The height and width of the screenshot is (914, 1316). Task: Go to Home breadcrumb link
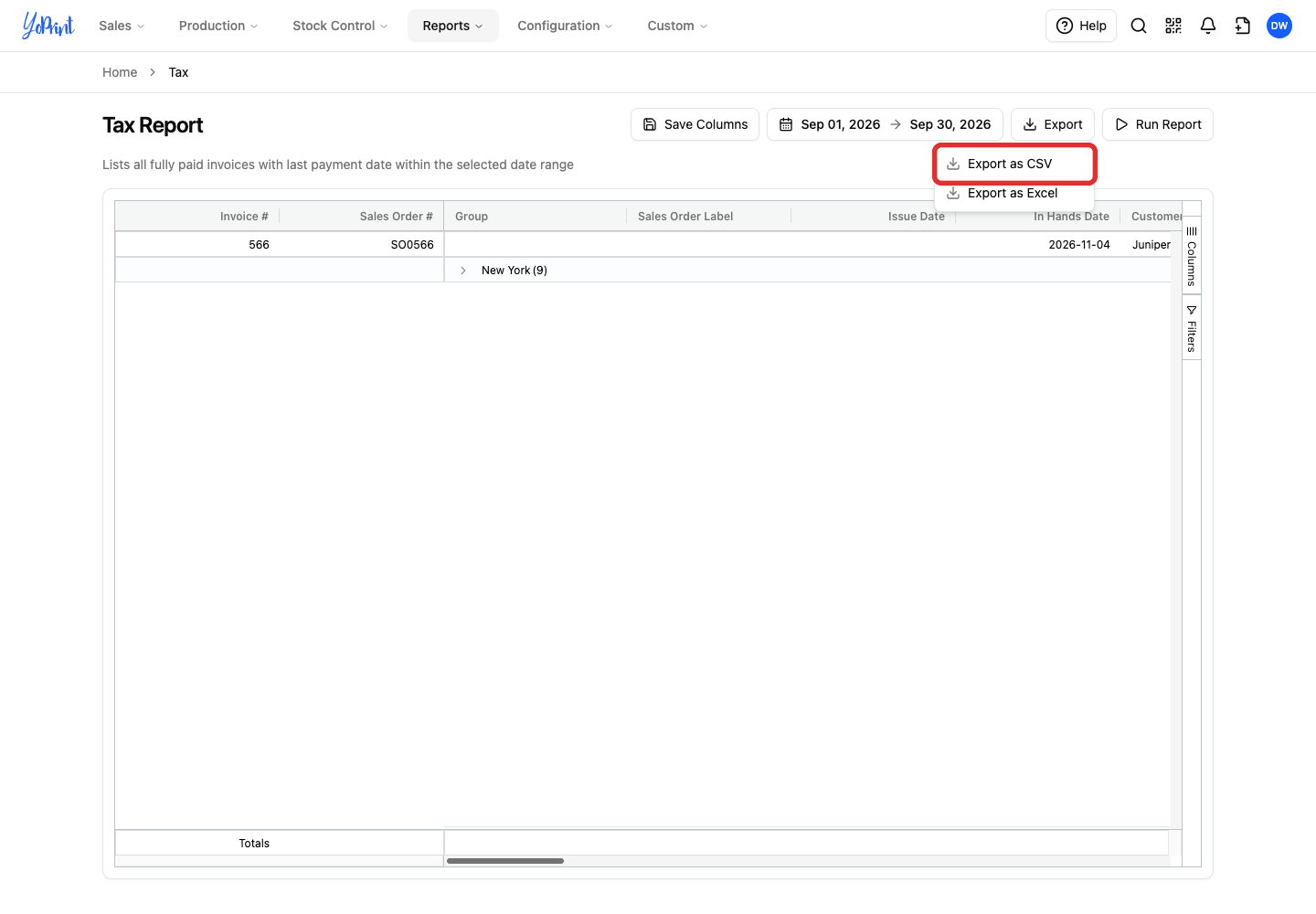120,72
